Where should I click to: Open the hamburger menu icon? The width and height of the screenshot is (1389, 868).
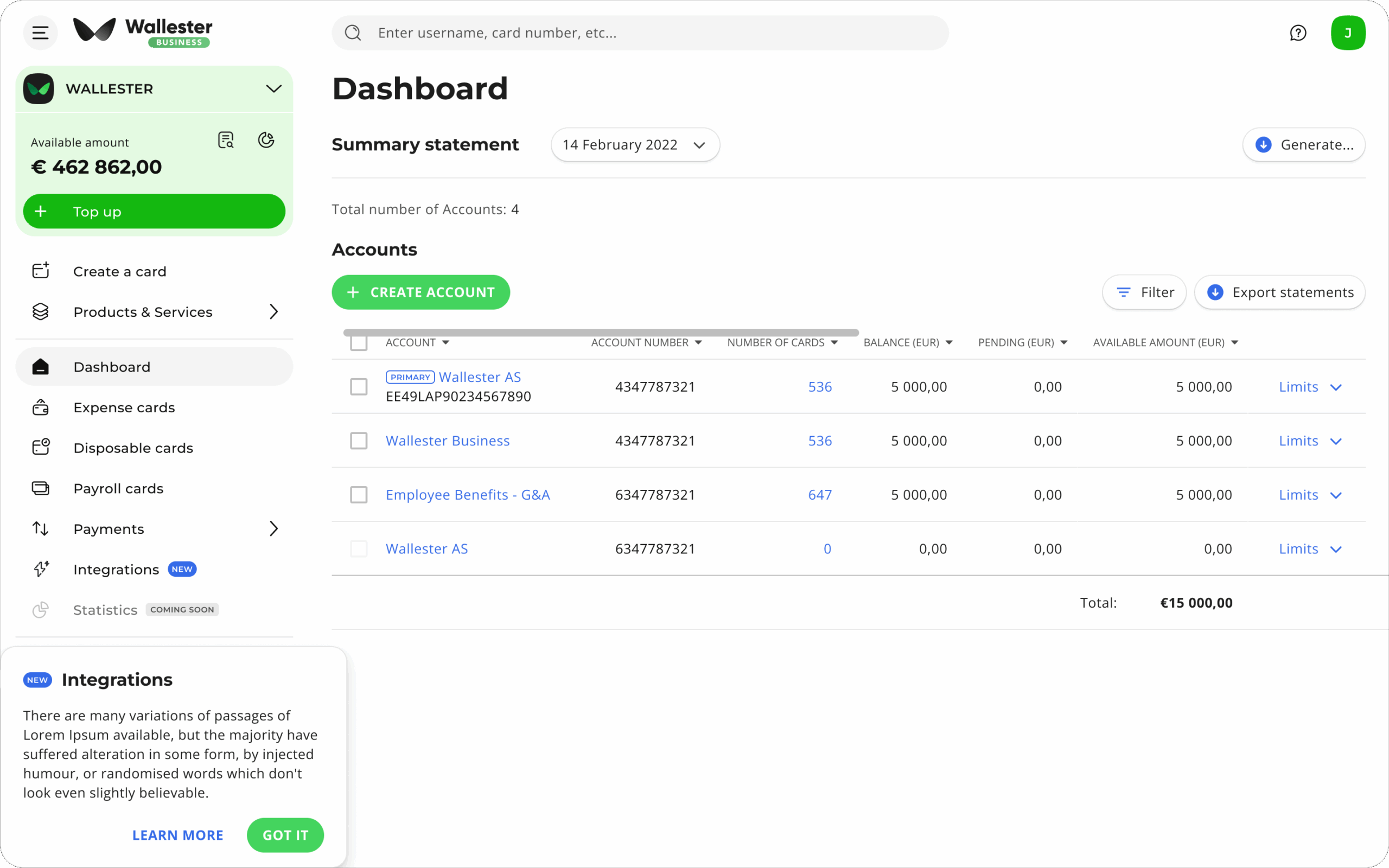click(x=40, y=33)
